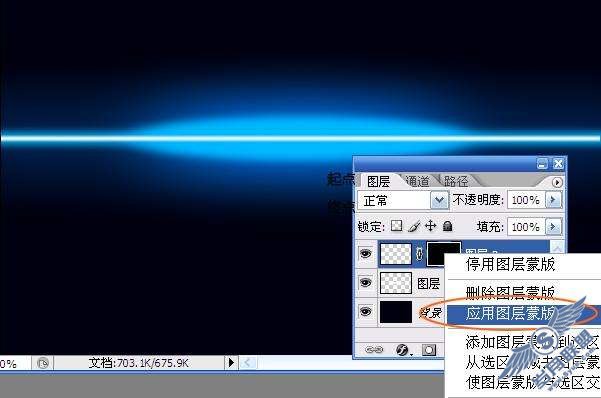Select the middle layer named 图层

pyautogui.click(x=428, y=284)
